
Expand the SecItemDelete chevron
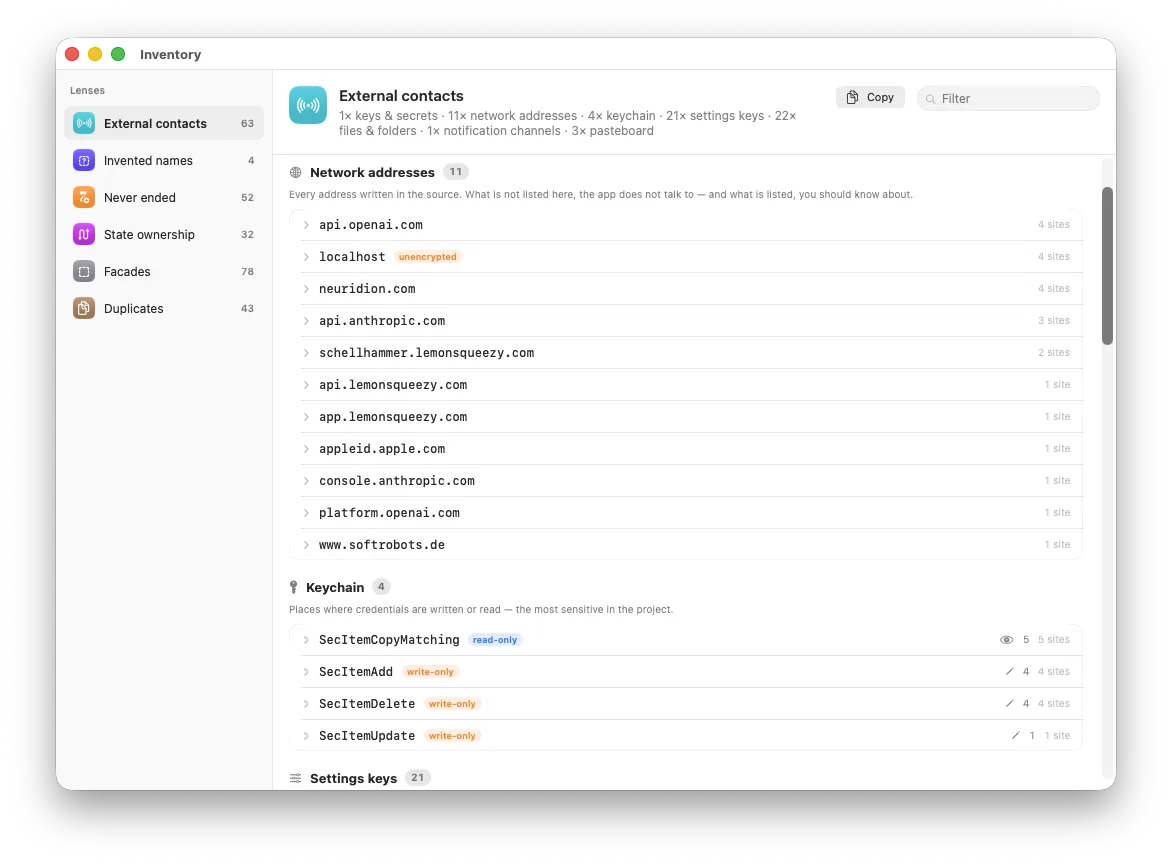(x=306, y=704)
